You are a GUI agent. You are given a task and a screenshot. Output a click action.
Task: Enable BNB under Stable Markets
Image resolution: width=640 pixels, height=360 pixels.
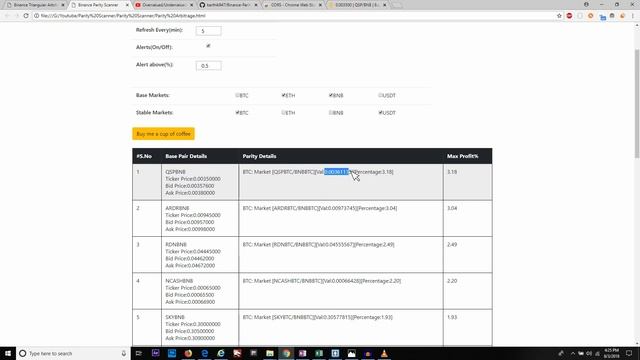(331, 112)
